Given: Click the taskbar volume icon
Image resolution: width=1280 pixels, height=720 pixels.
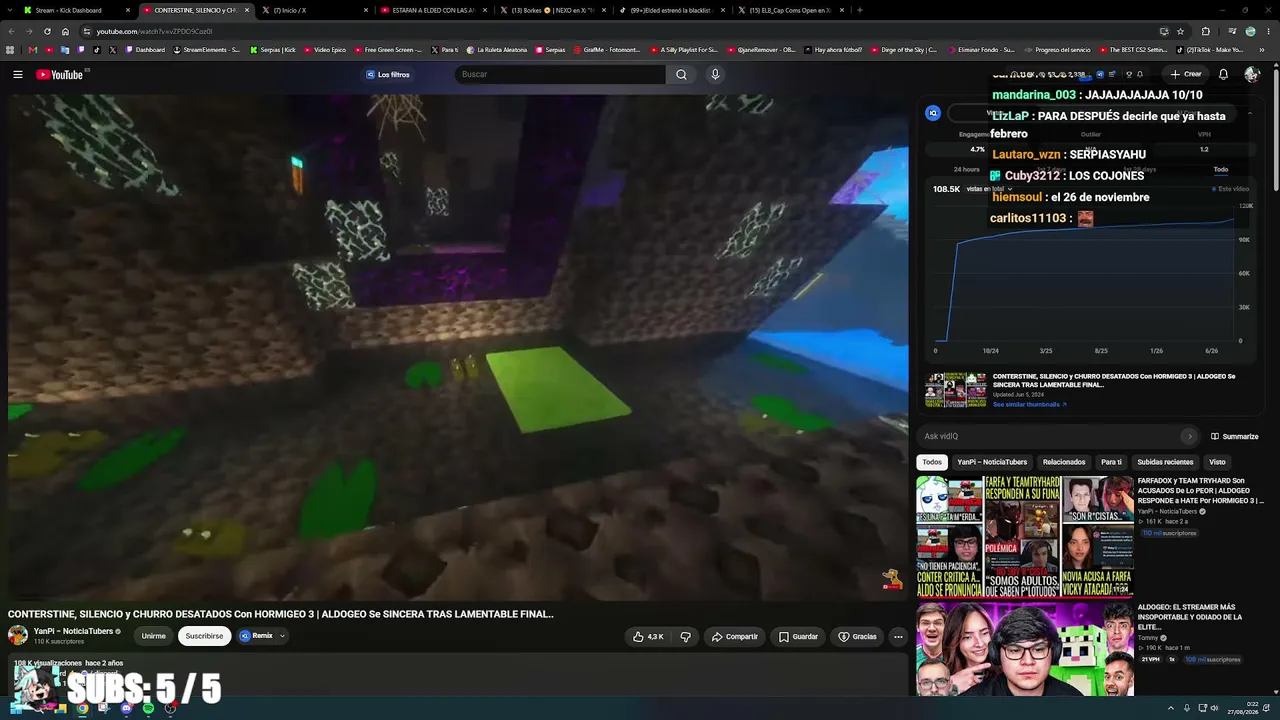Looking at the screenshot, I should coord(1214,708).
